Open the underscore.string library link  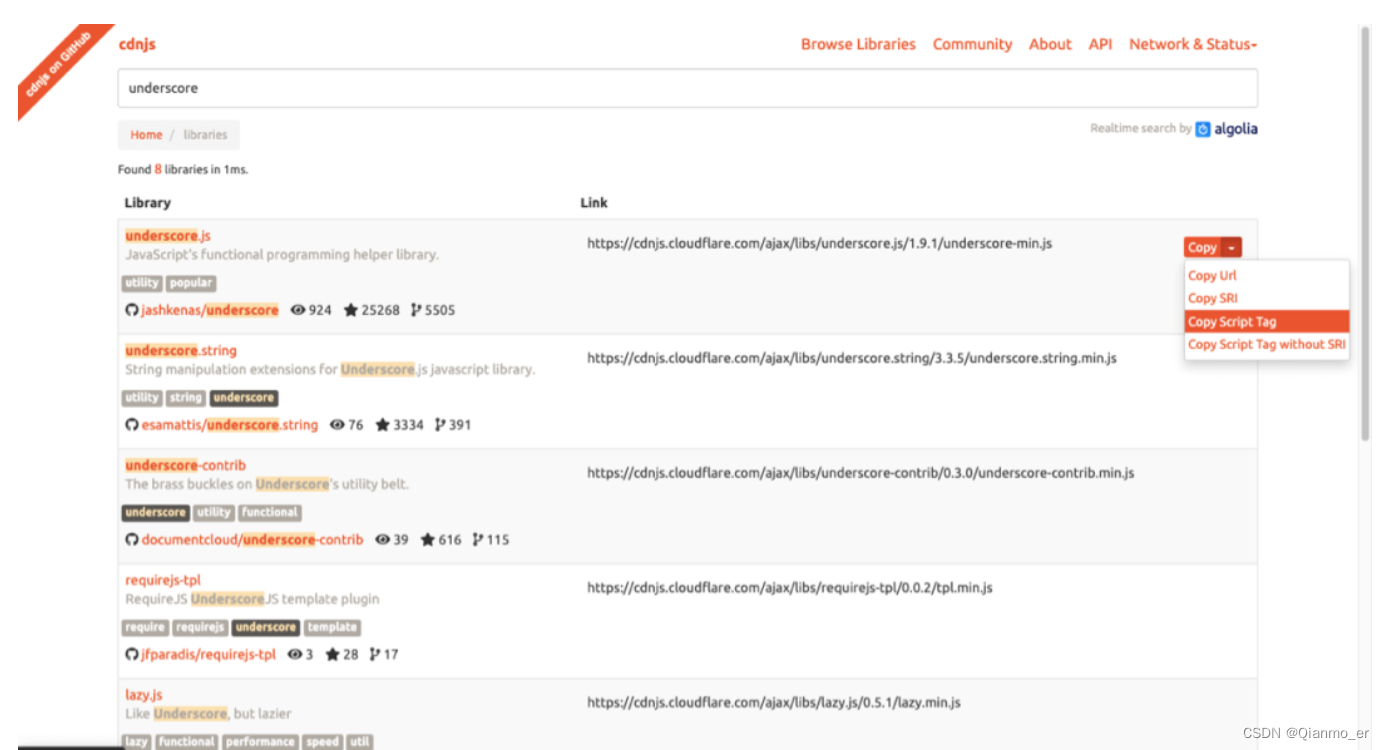click(x=181, y=351)
